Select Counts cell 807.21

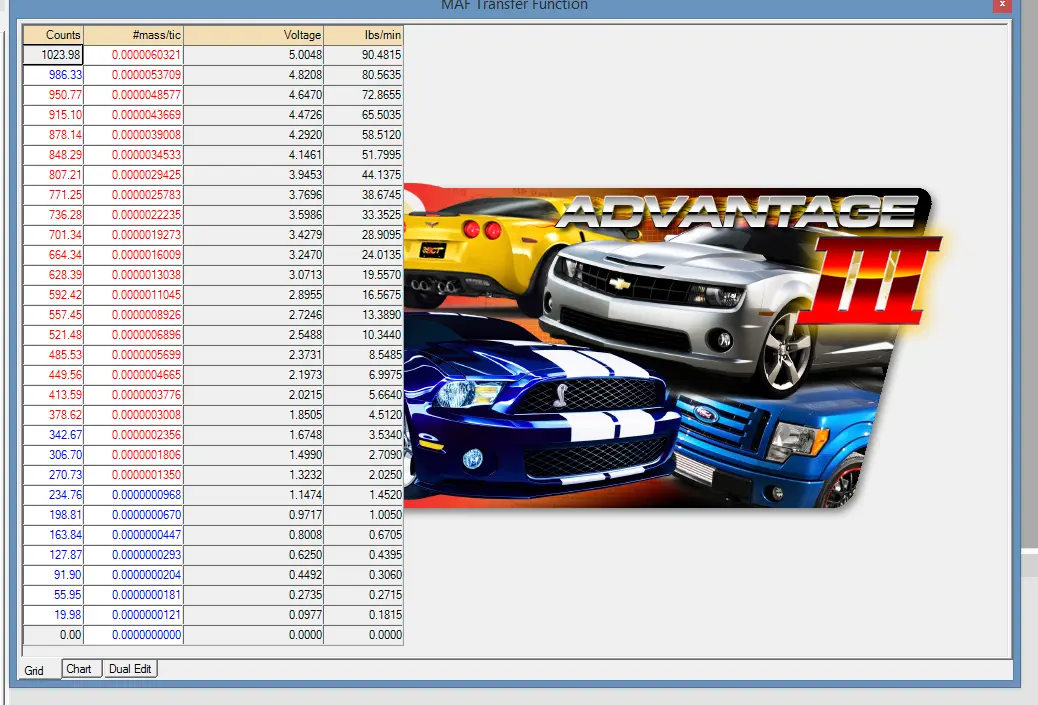pos(53,175)
